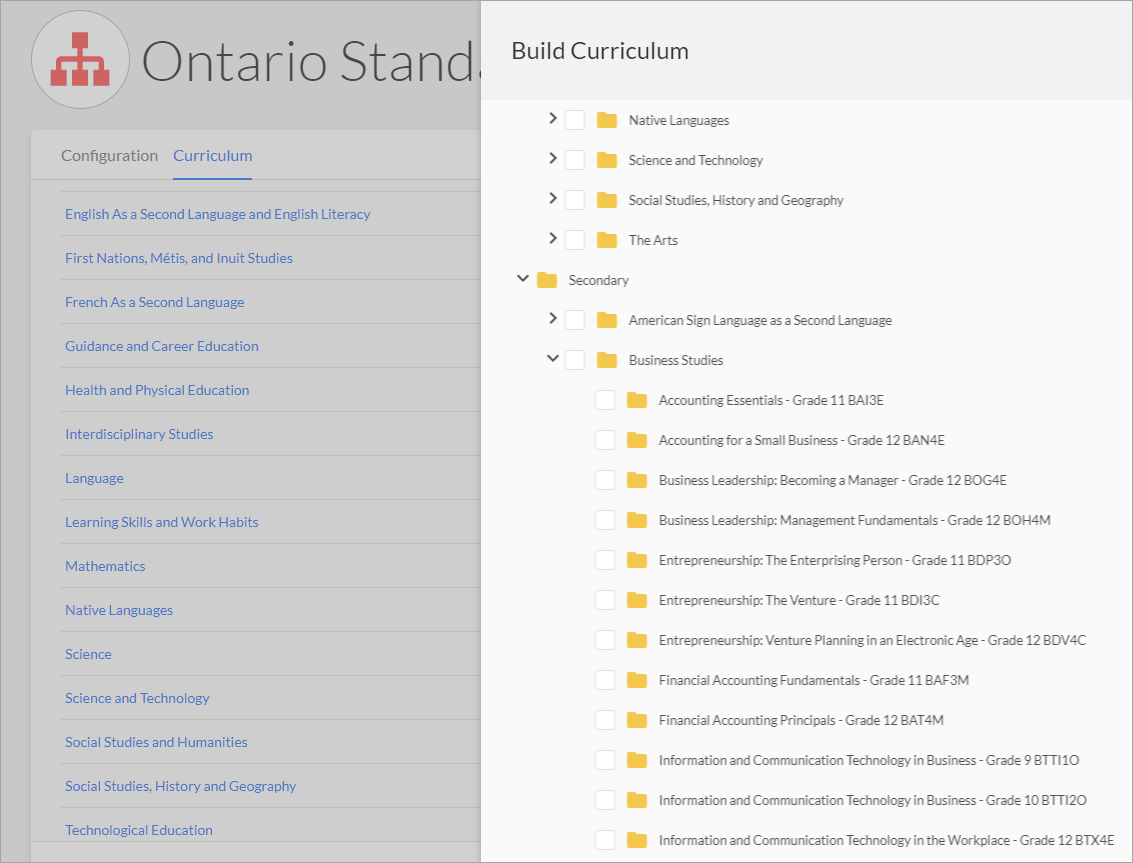Expand the Native Languages folder
The width and height of the screenshot is (1133, 863).
tap(553, 118)
